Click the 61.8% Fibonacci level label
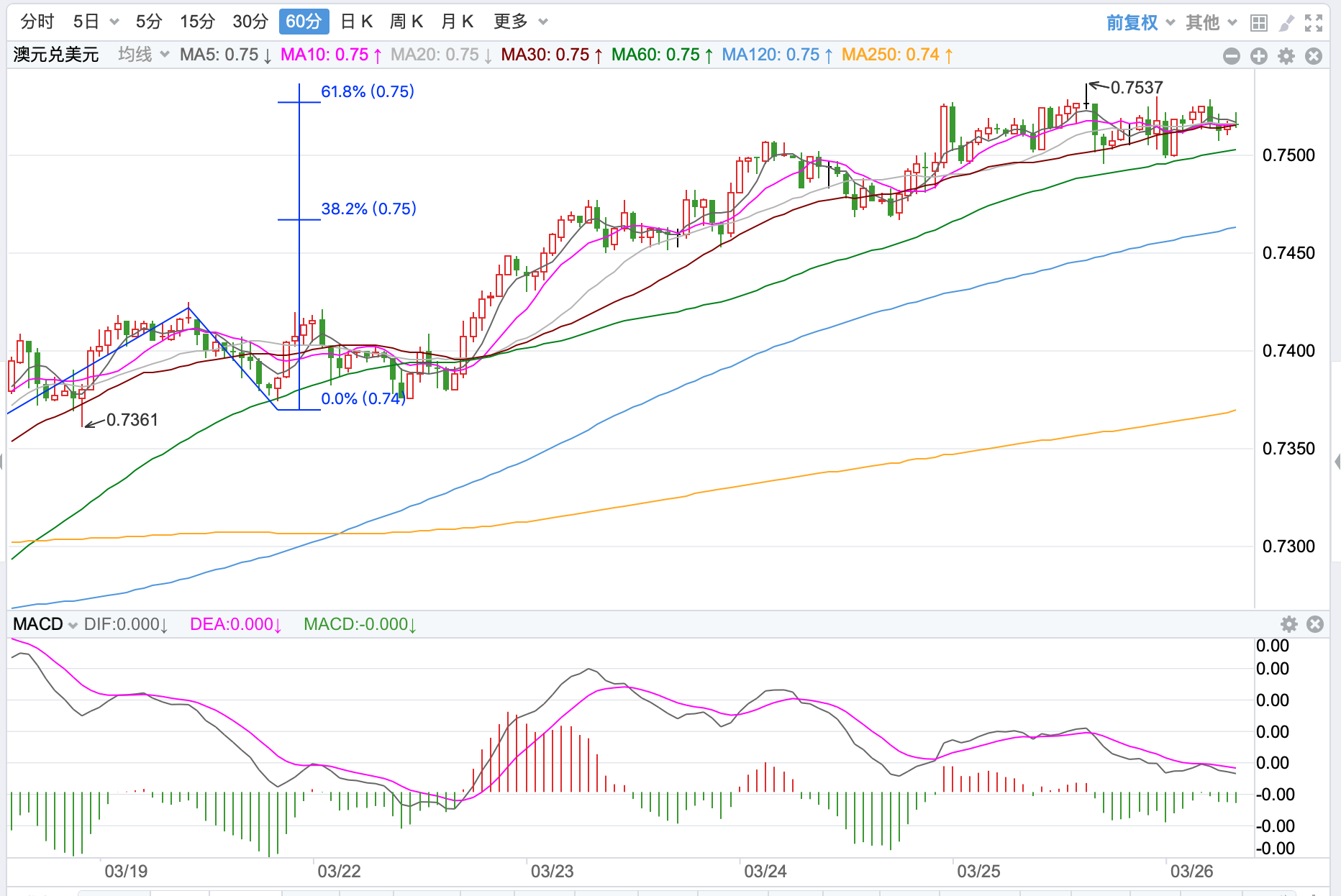The image size is (1341, 896). pyautogui.click(x=368, y=91)
